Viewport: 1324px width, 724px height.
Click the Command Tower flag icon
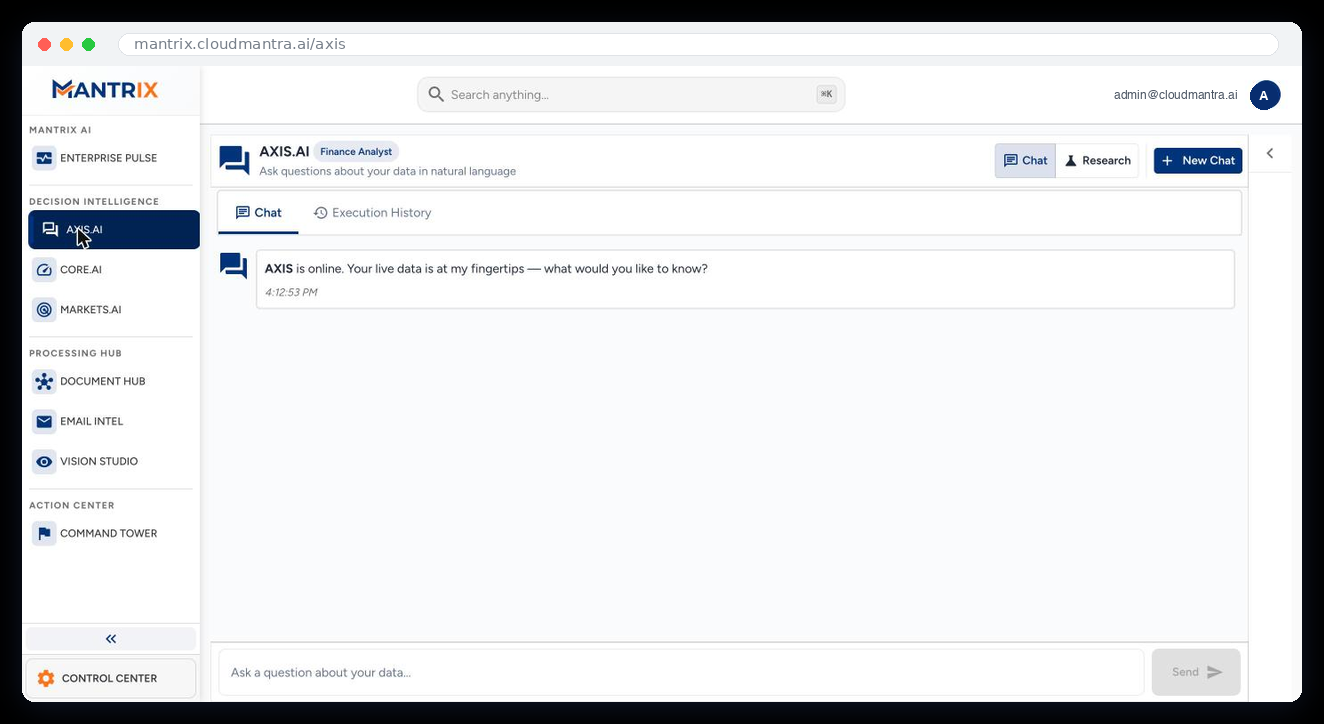(x=44, y=534)
